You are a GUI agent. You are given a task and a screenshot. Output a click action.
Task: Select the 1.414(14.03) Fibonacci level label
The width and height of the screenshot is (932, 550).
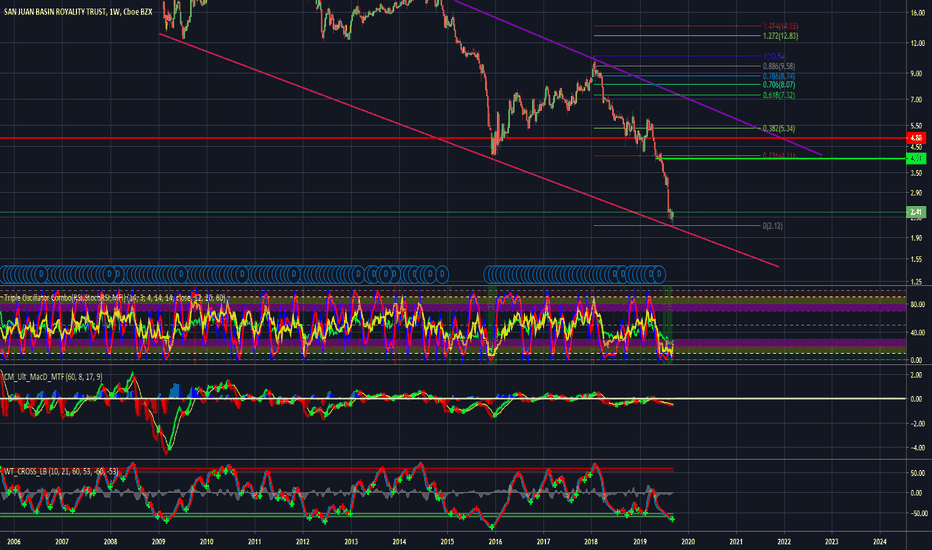pyautogui.click(x=780, y=26)
